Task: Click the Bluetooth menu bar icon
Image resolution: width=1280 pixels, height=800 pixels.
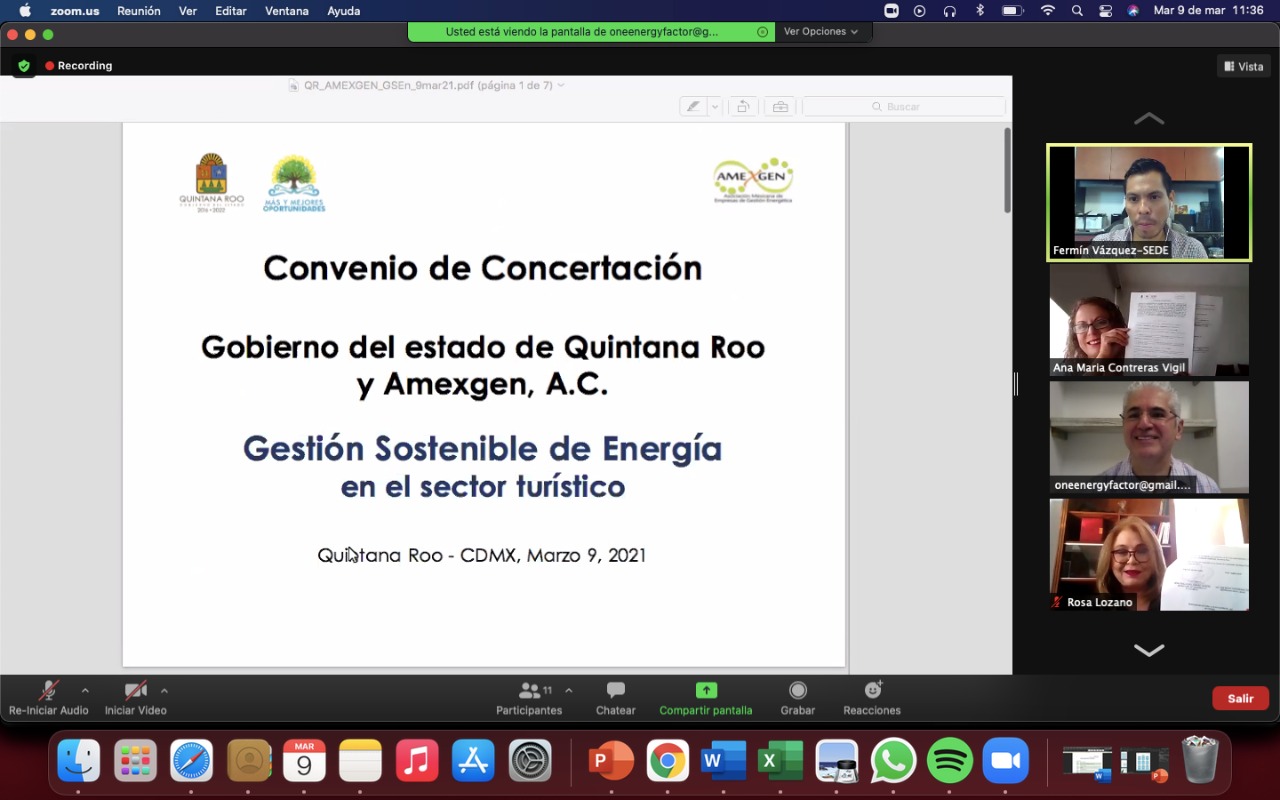Action: point(980,11)
